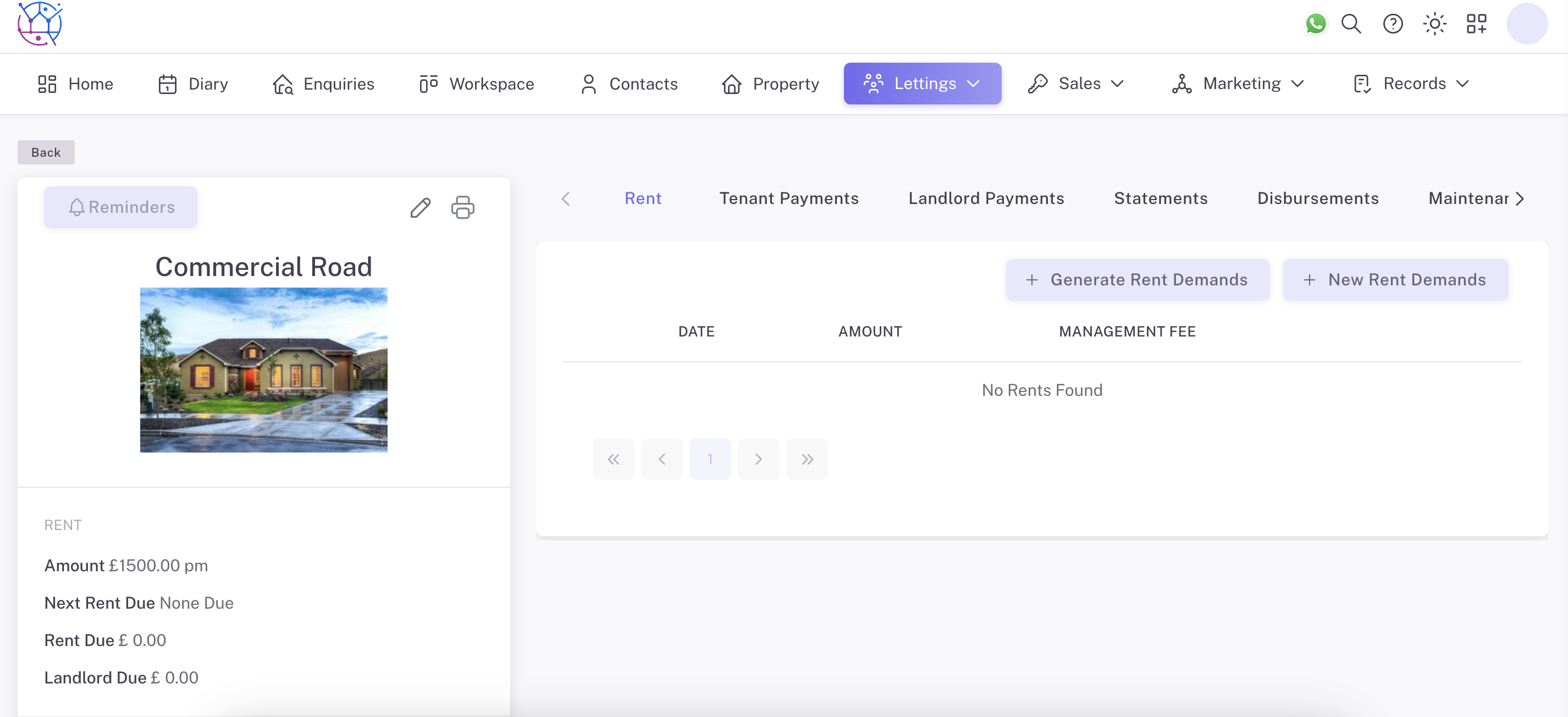This screenshot has height=717, width=1568.
Task: Open the help question mark icon
Action: point(1392,24)
